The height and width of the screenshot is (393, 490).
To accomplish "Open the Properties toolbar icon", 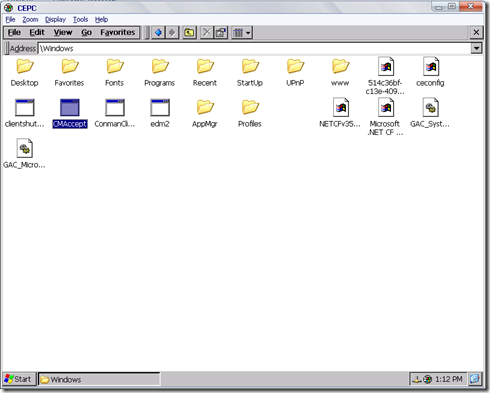I will click(221, 33).
